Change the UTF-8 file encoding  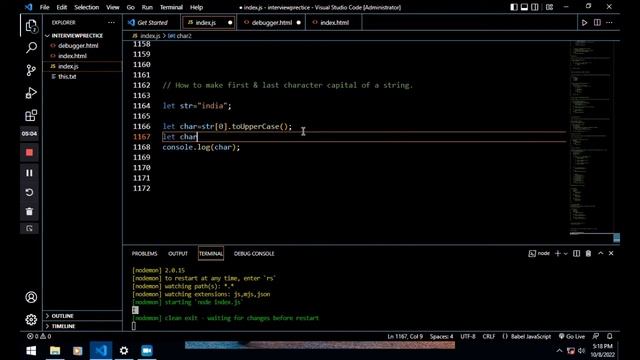468,336
